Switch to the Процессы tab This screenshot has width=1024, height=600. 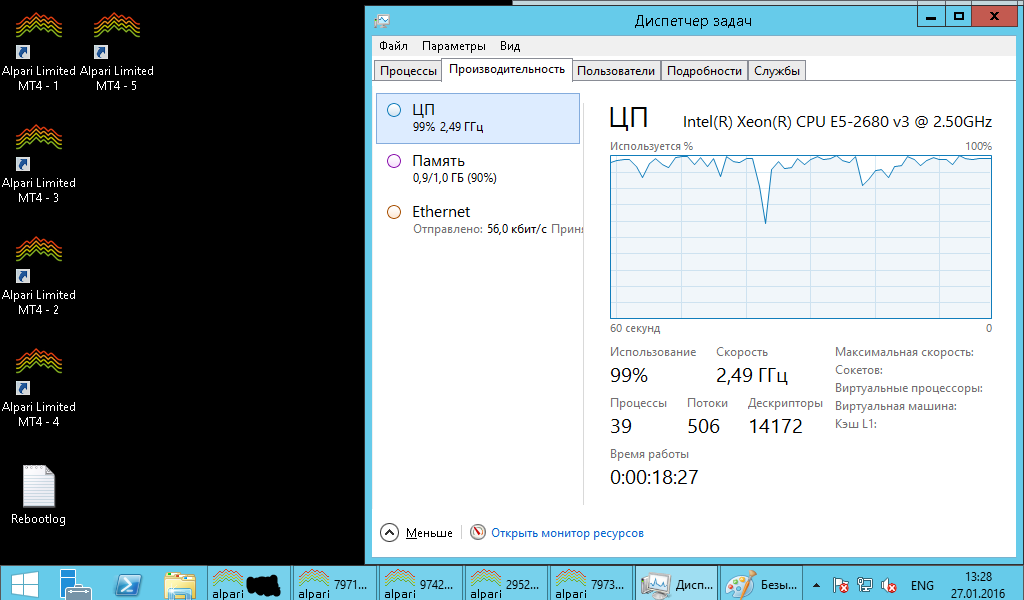pos(408,71)
